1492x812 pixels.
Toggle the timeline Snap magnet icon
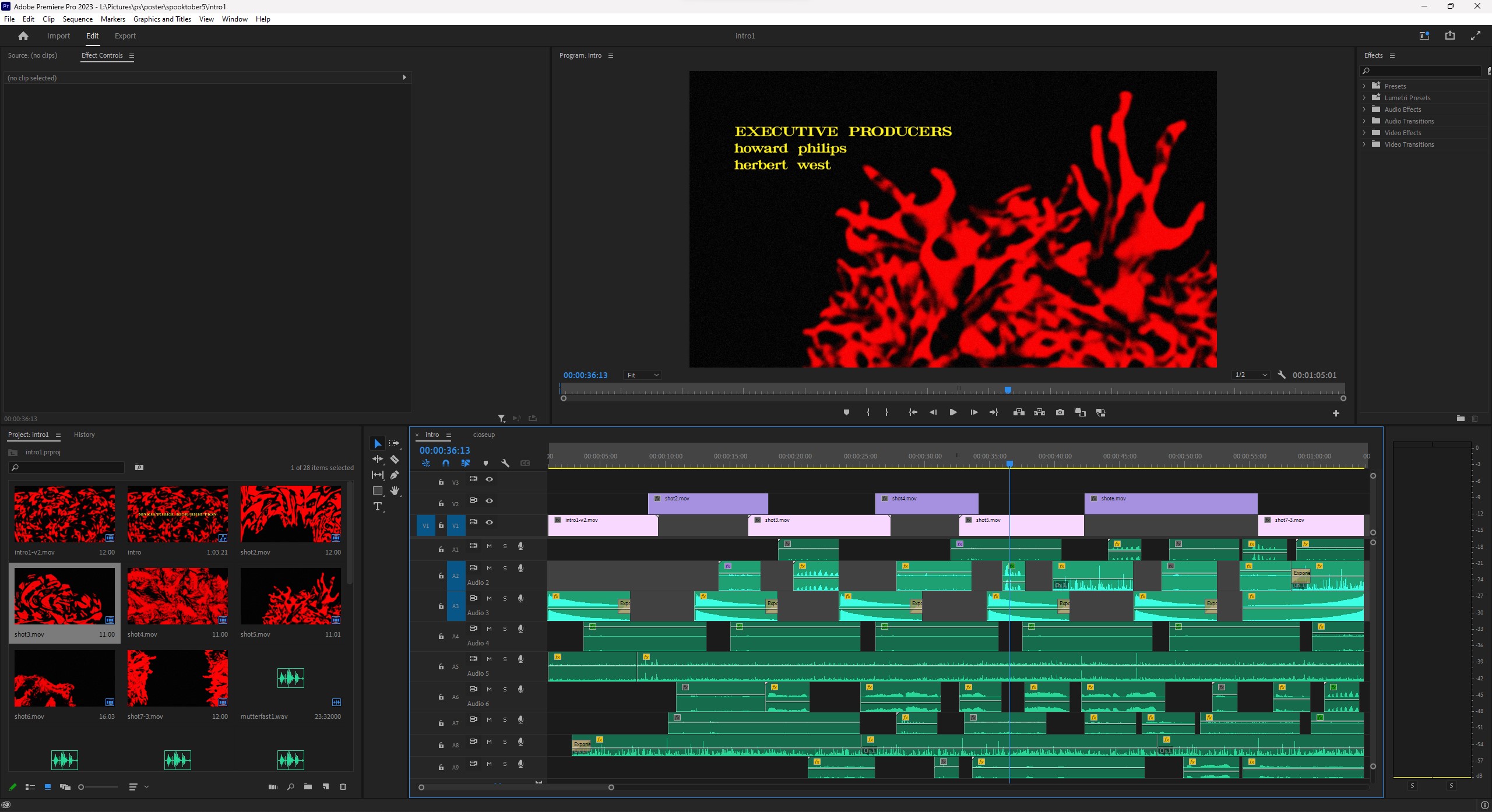pyautogui.click(x=446, y=463)
